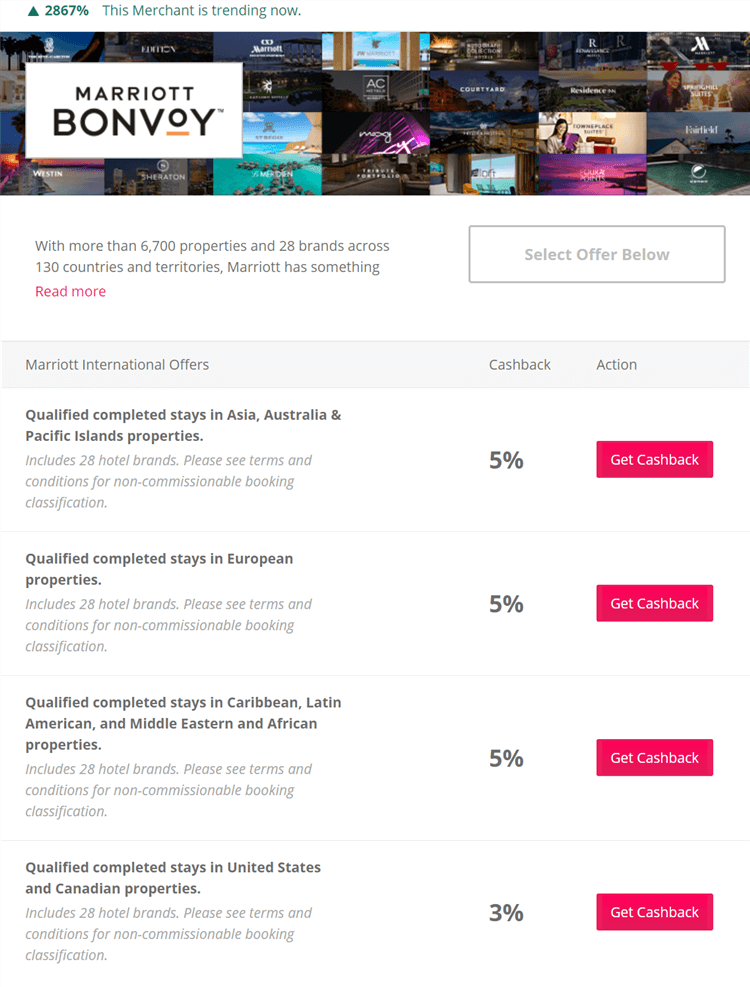Screen dimensions: 750x987
Task: Click the Marriott International Offers column header
Action: point(117,364)
